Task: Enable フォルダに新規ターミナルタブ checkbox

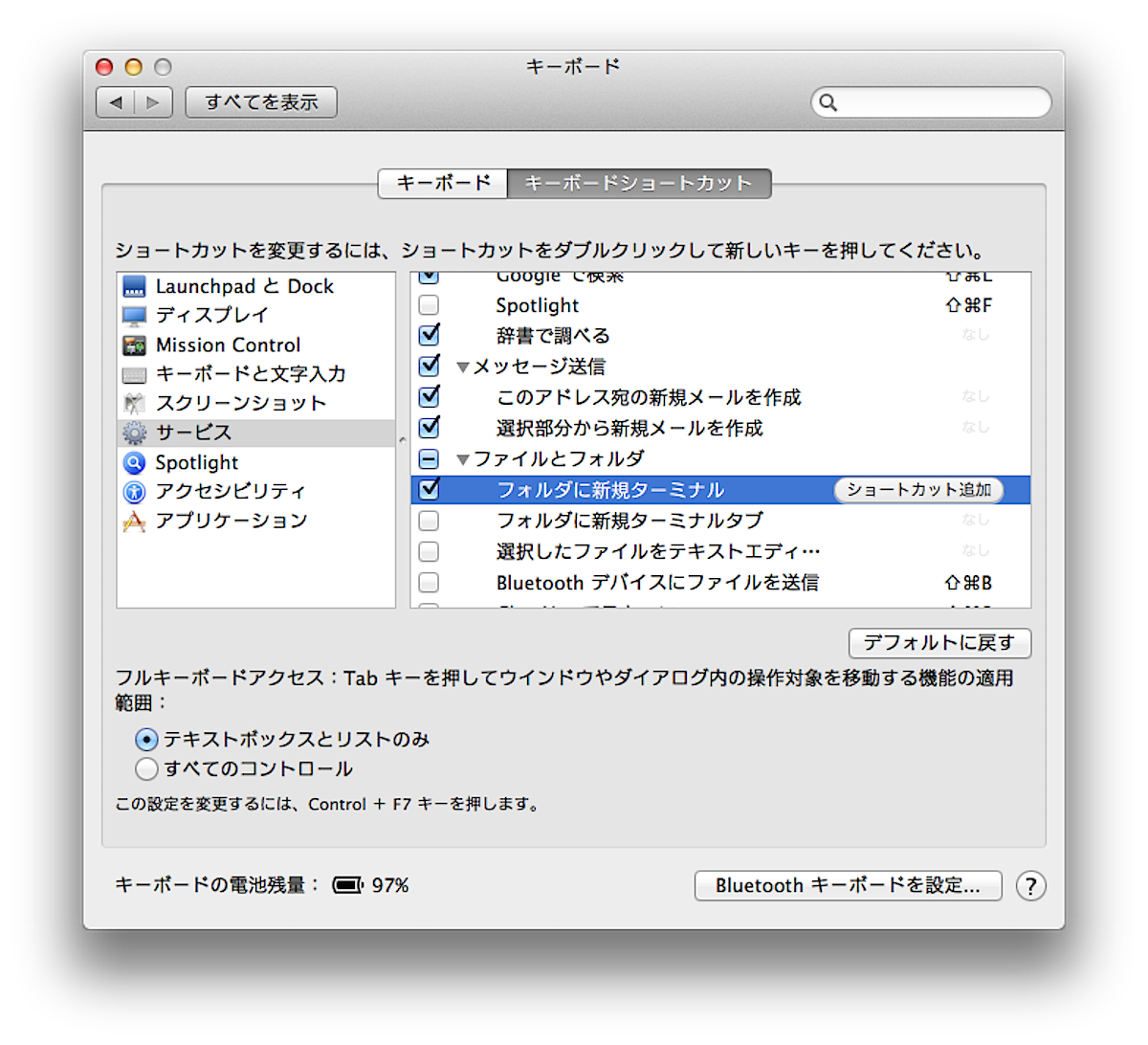Action: (430, 521)
